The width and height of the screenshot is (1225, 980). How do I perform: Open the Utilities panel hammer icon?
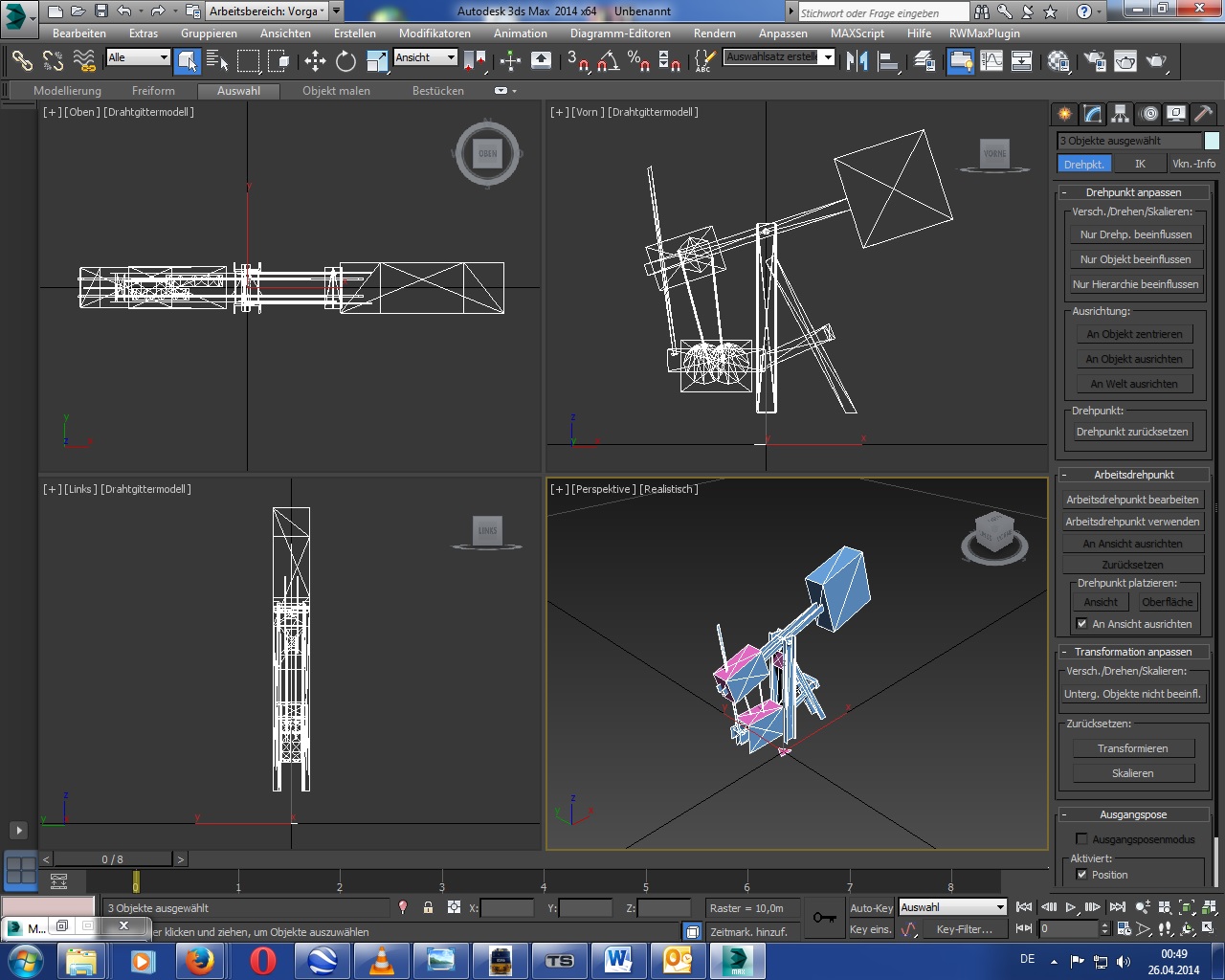pyautogui.click(x=1203, y=114)
